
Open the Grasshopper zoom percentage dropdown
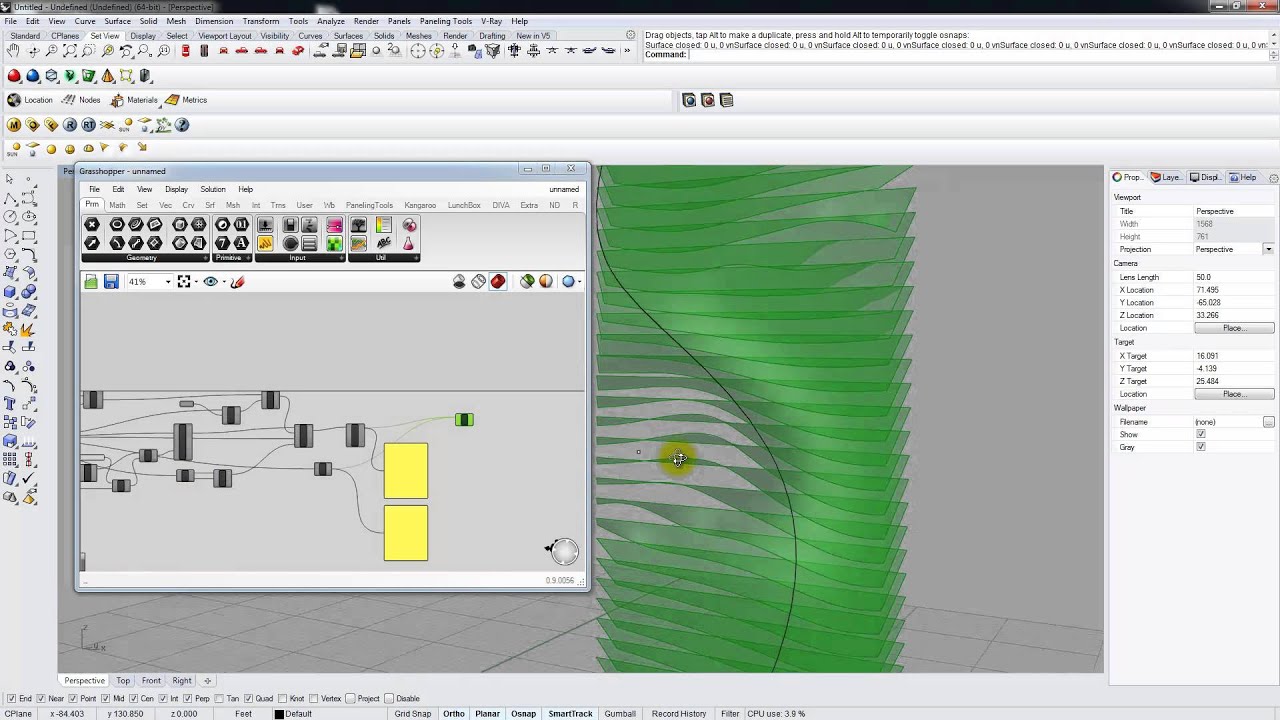click(167, 282)
